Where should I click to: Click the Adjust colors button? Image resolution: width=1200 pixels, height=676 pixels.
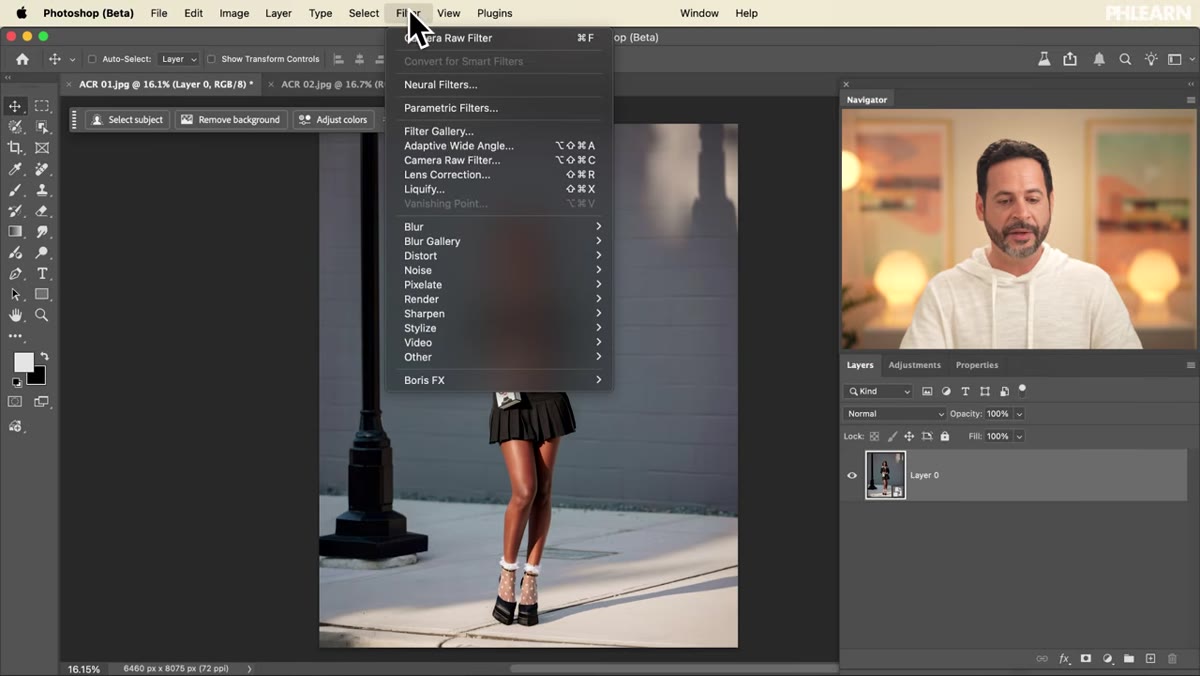[333, 120]
